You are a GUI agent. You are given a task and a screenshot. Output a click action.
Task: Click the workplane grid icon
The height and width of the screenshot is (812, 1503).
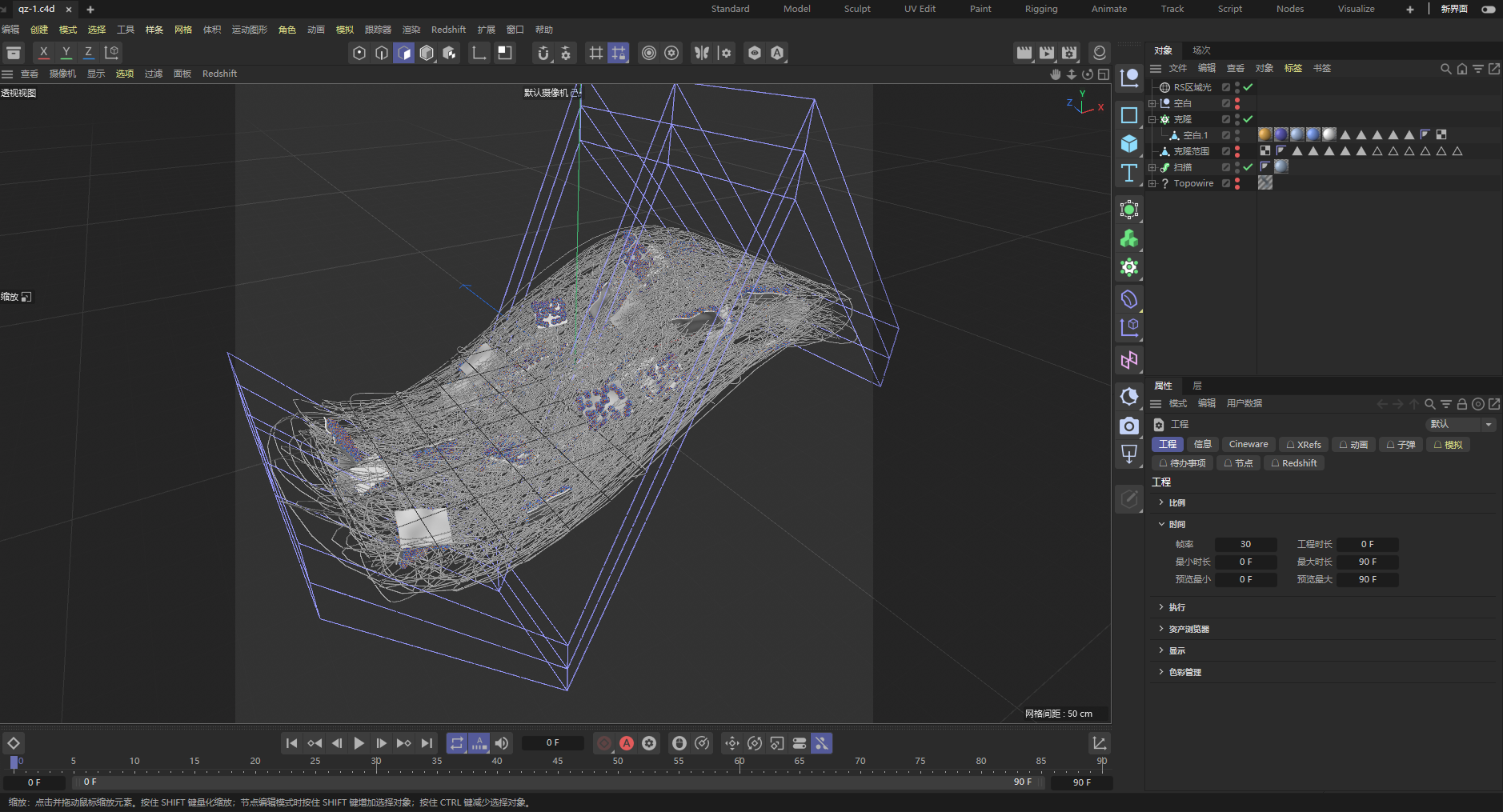[x=596, y=53]
